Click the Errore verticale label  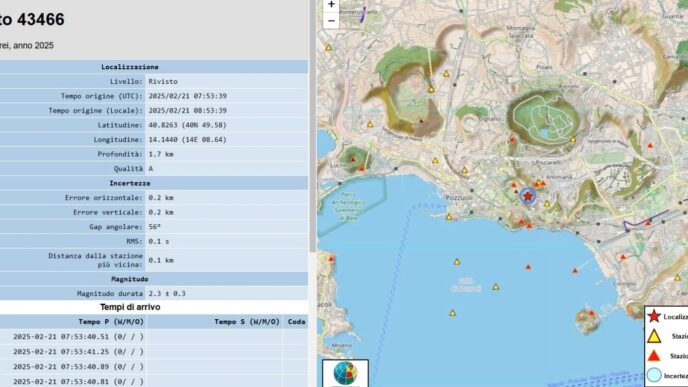[108, 212]
